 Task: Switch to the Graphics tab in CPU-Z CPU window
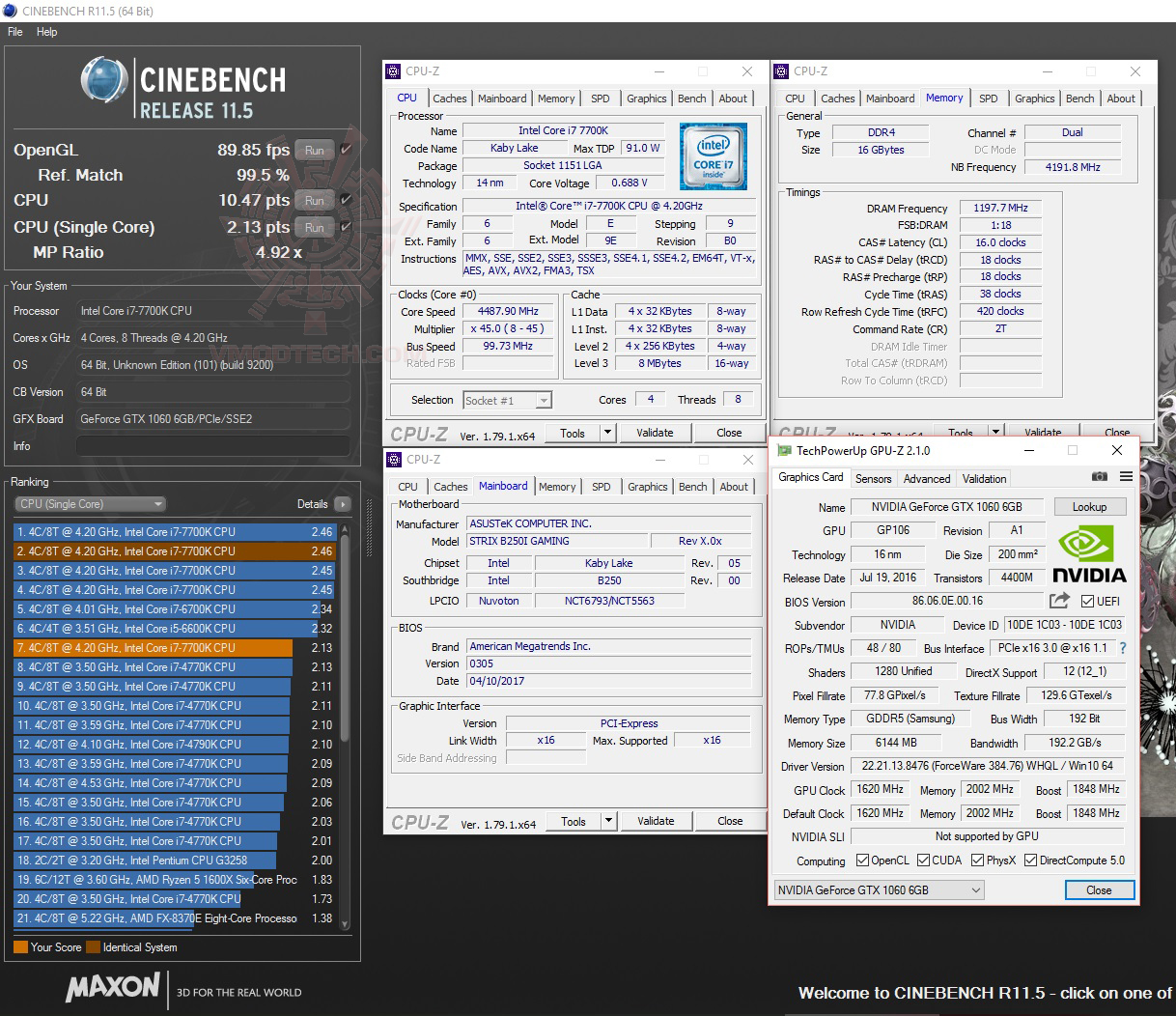[x=647, y=99]
